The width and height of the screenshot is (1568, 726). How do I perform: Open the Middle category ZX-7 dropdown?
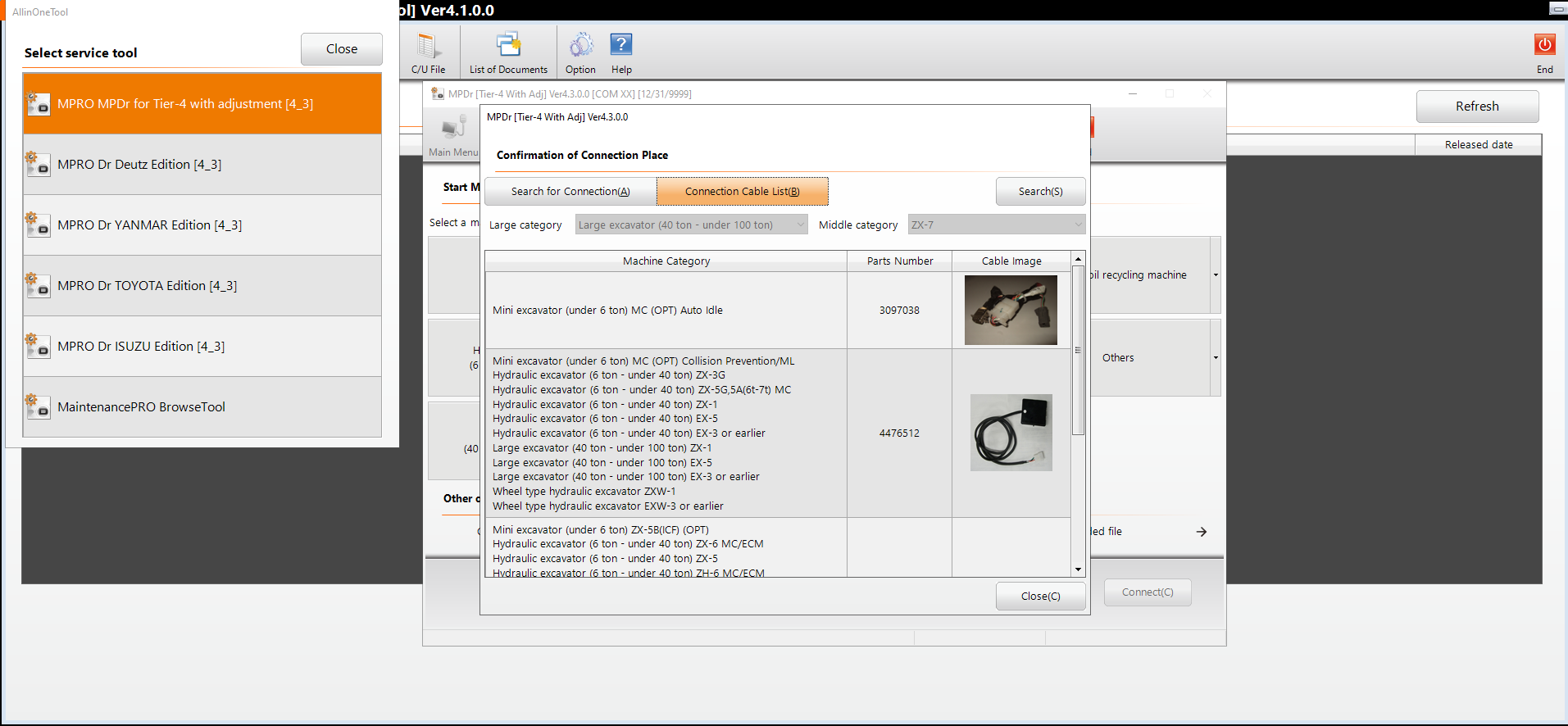tap(996, 225)
